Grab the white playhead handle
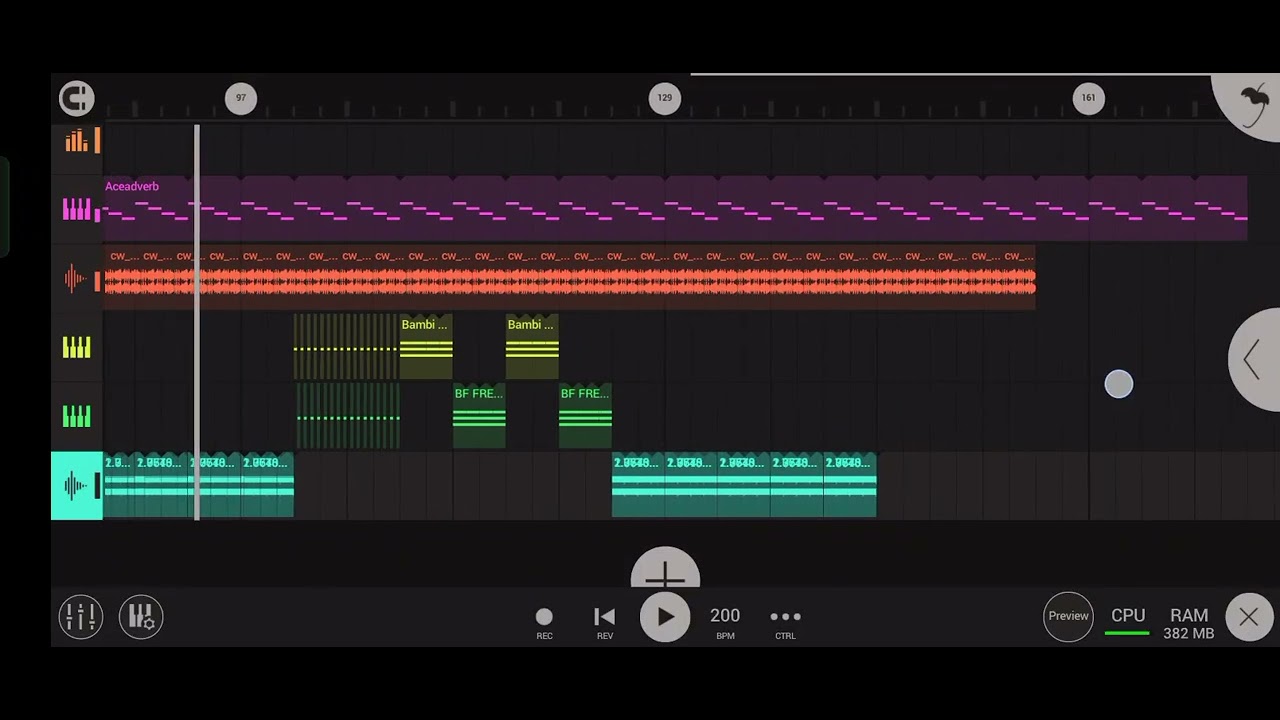Viewport: 1280px width, 720px height. (197, 322)
